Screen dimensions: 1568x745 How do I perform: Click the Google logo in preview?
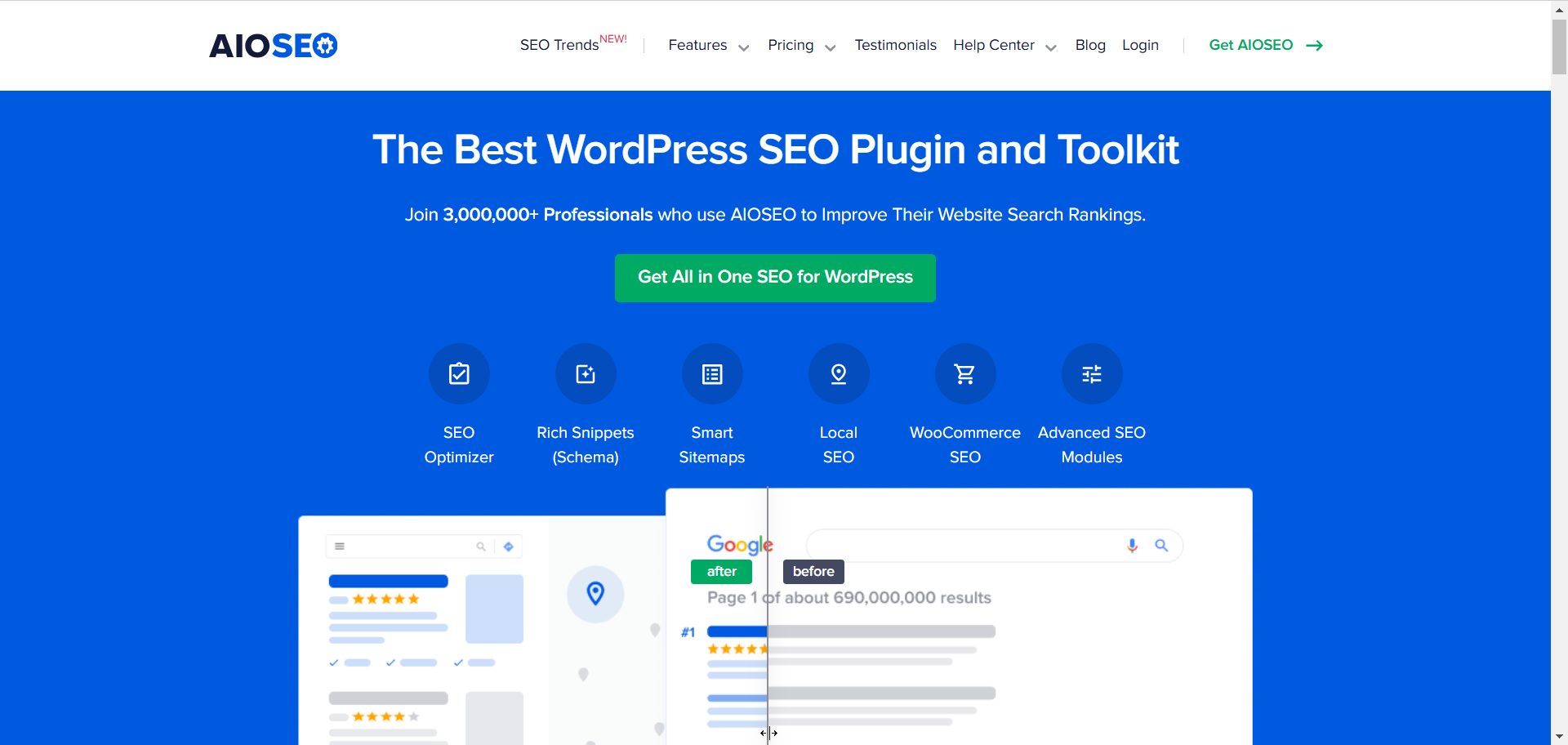click(x=740, y=545)
